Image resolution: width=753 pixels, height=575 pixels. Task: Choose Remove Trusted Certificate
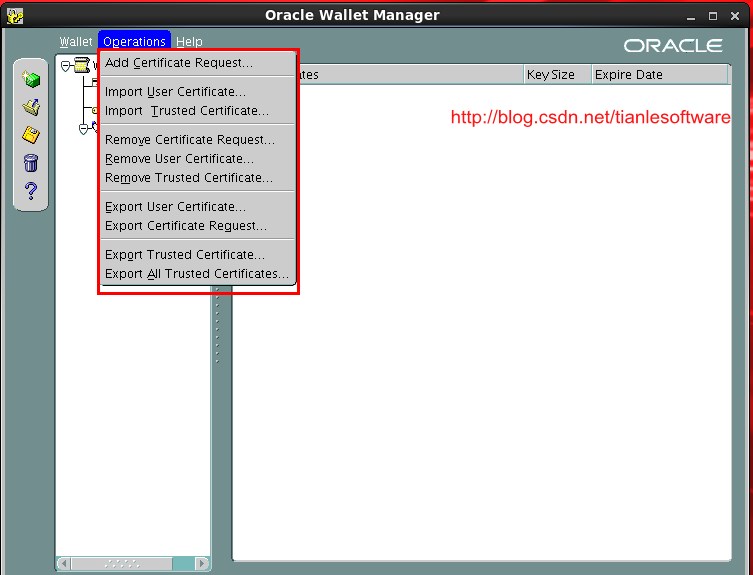198,178
